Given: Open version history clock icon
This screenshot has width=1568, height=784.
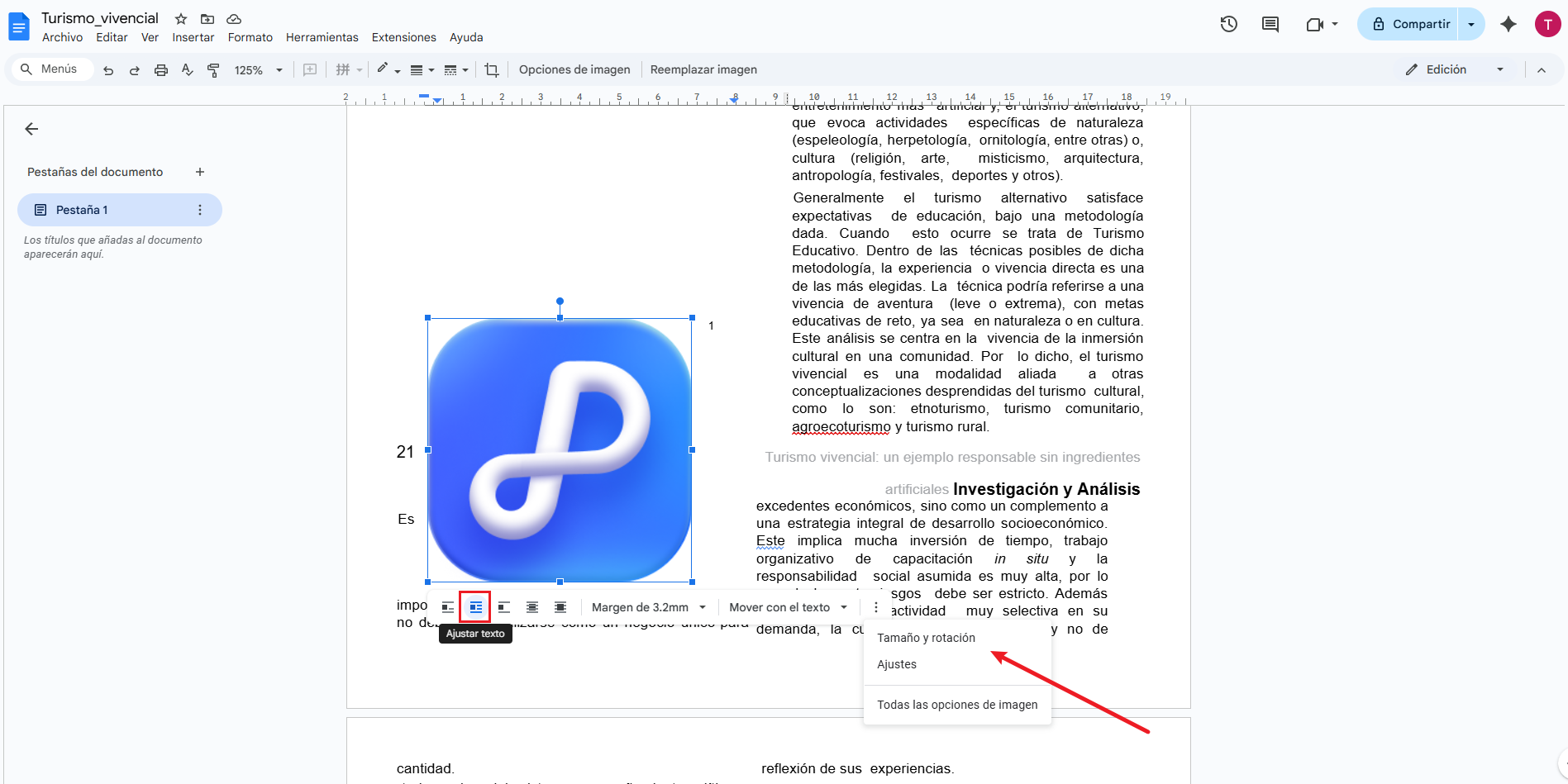Looking at the screenshot, I should (1228, 24).
